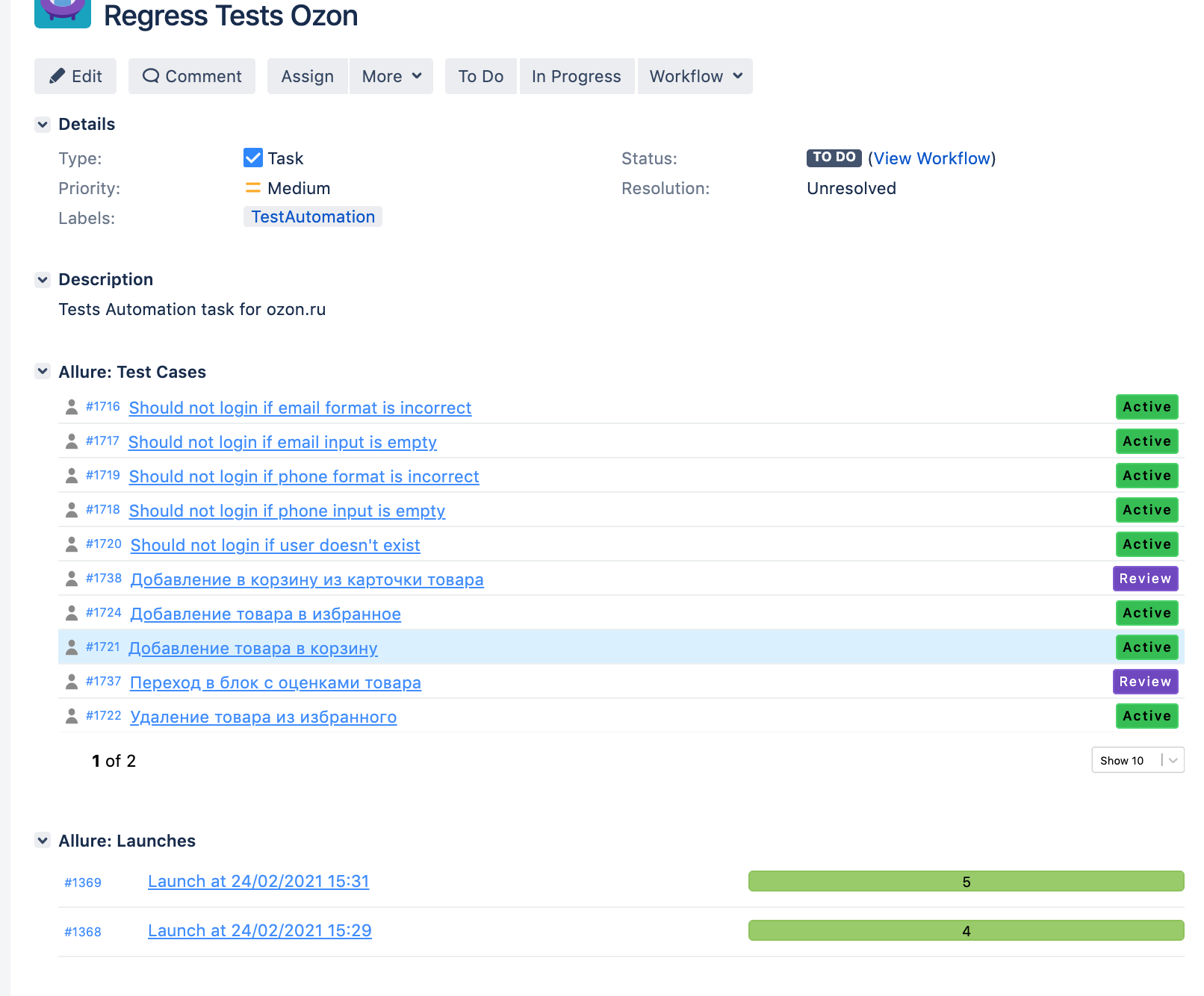The height and width of the screenshot is (996, 1204).
Task: Click the Review badge for test case #1738
Action: coord(1146,579)
